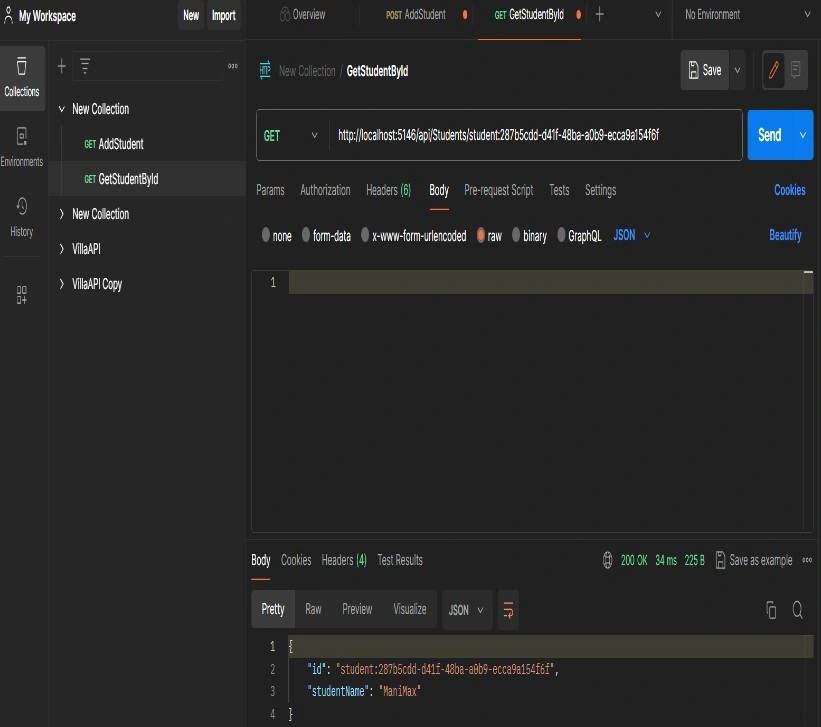Open the response Headers (4) tab

pyautogui.click(x=344, y=560)
